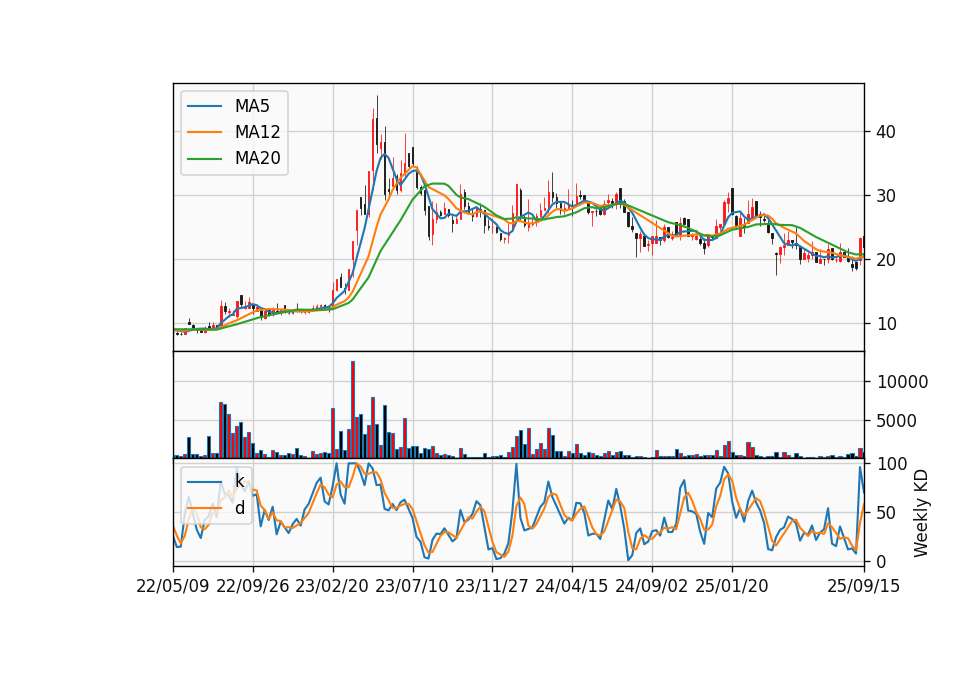Click the tallest volume bar above 10000
The image size is (960, 690).
tap(353, 410)
